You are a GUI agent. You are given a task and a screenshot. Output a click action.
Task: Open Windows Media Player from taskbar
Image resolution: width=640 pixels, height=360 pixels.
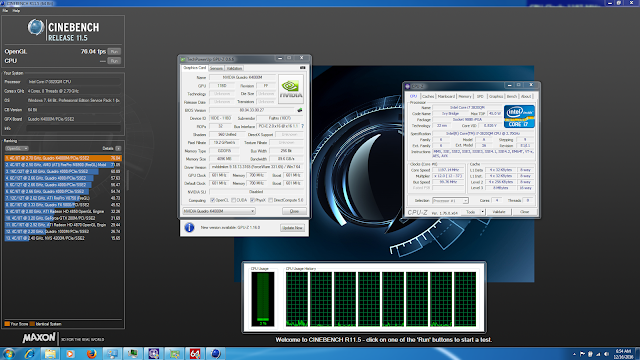tap(70, 354)
